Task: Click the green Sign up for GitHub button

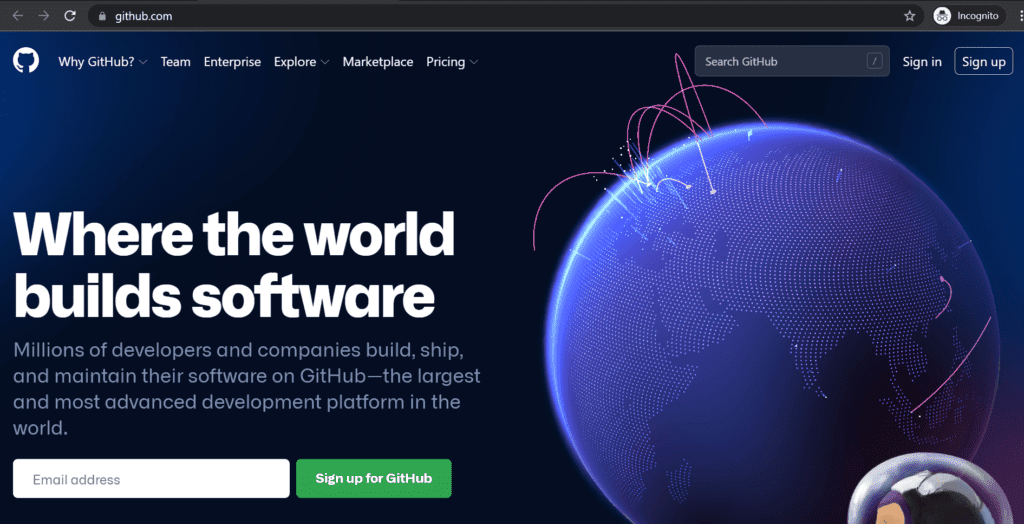Action: [374, 478]
